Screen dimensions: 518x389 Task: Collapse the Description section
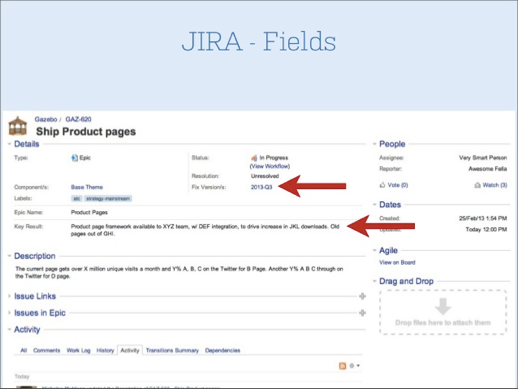pyautogui.click(x=9, y=256)
